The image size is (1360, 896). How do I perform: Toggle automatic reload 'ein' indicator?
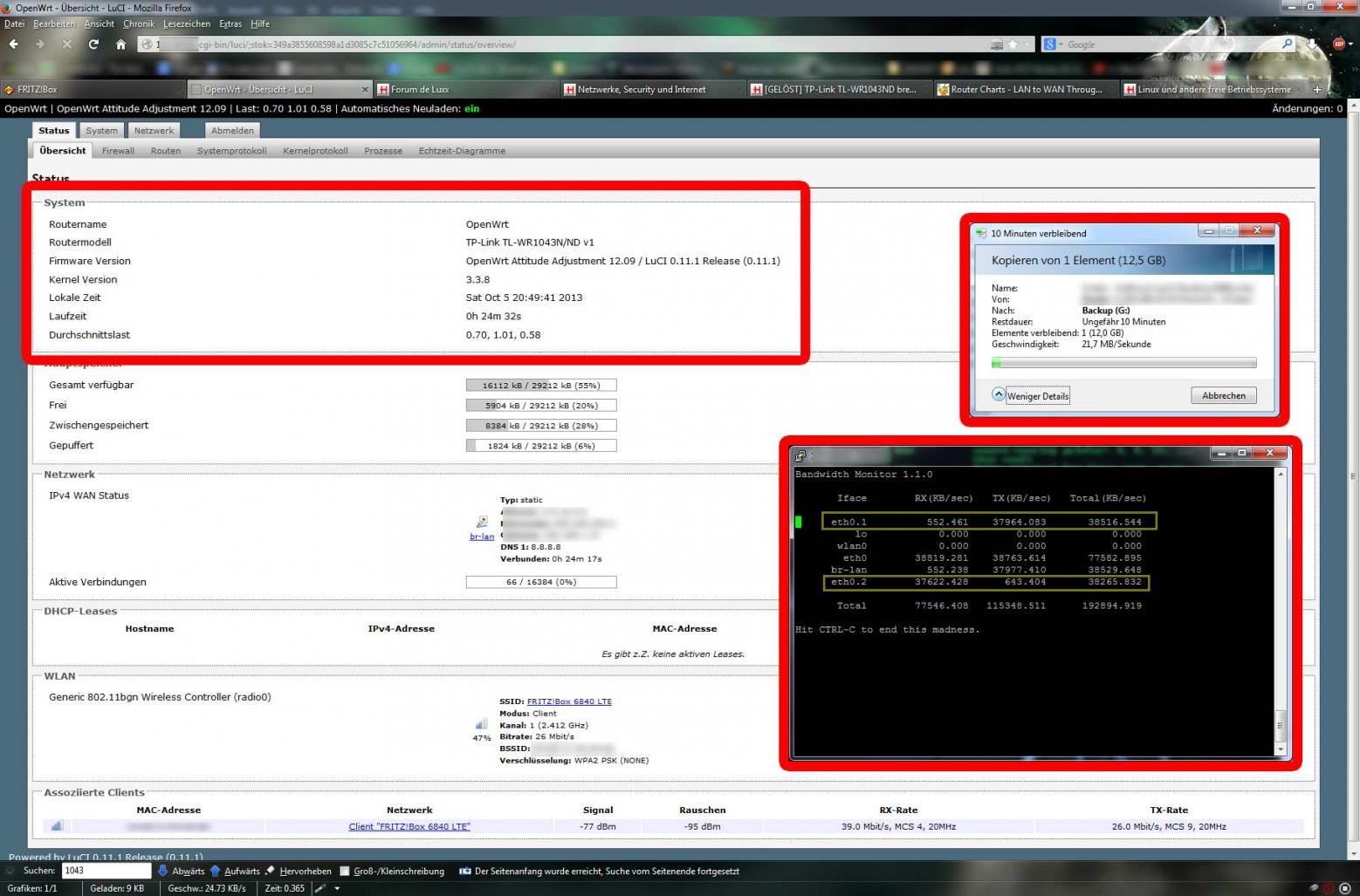pyautogui.click(x=471, y=108)
